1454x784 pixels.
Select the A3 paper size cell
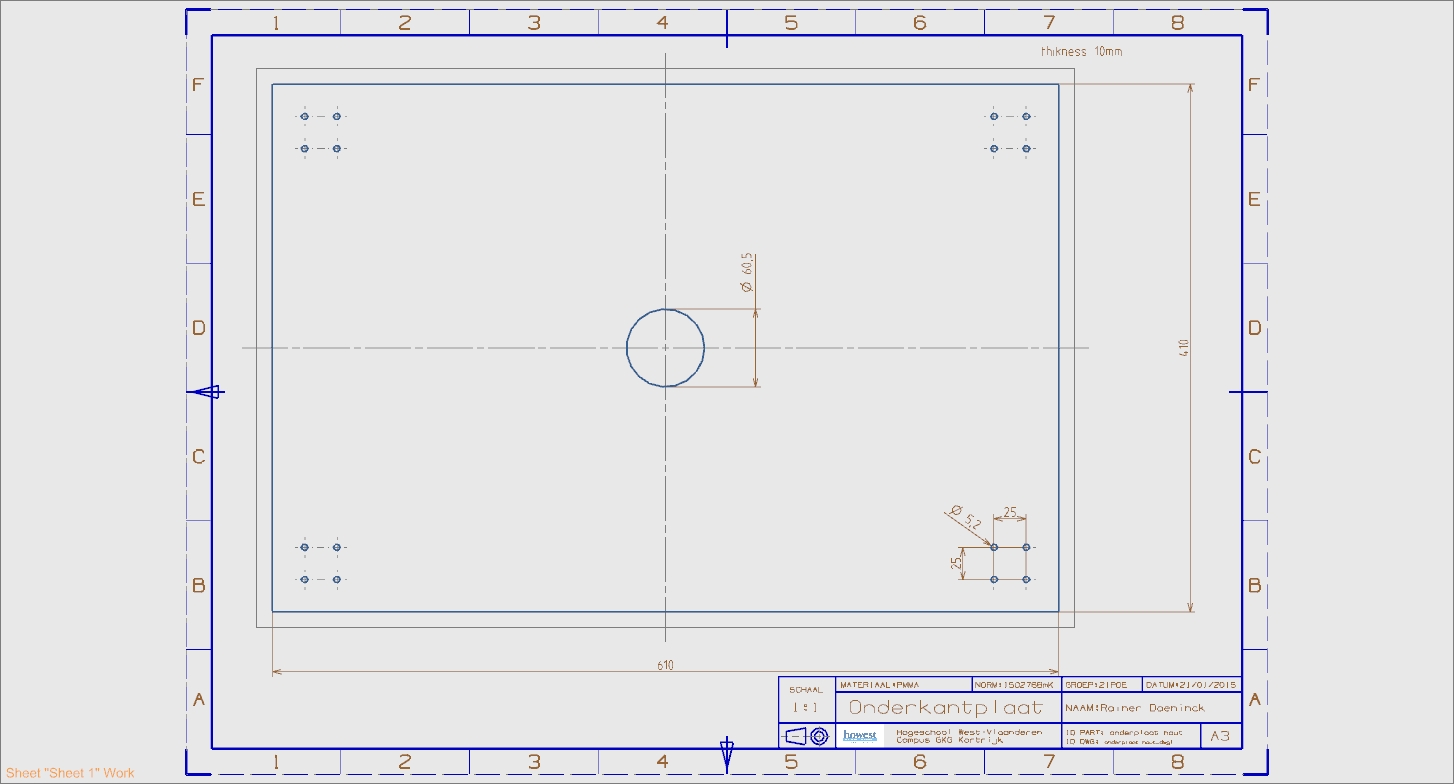[1220, 736]
